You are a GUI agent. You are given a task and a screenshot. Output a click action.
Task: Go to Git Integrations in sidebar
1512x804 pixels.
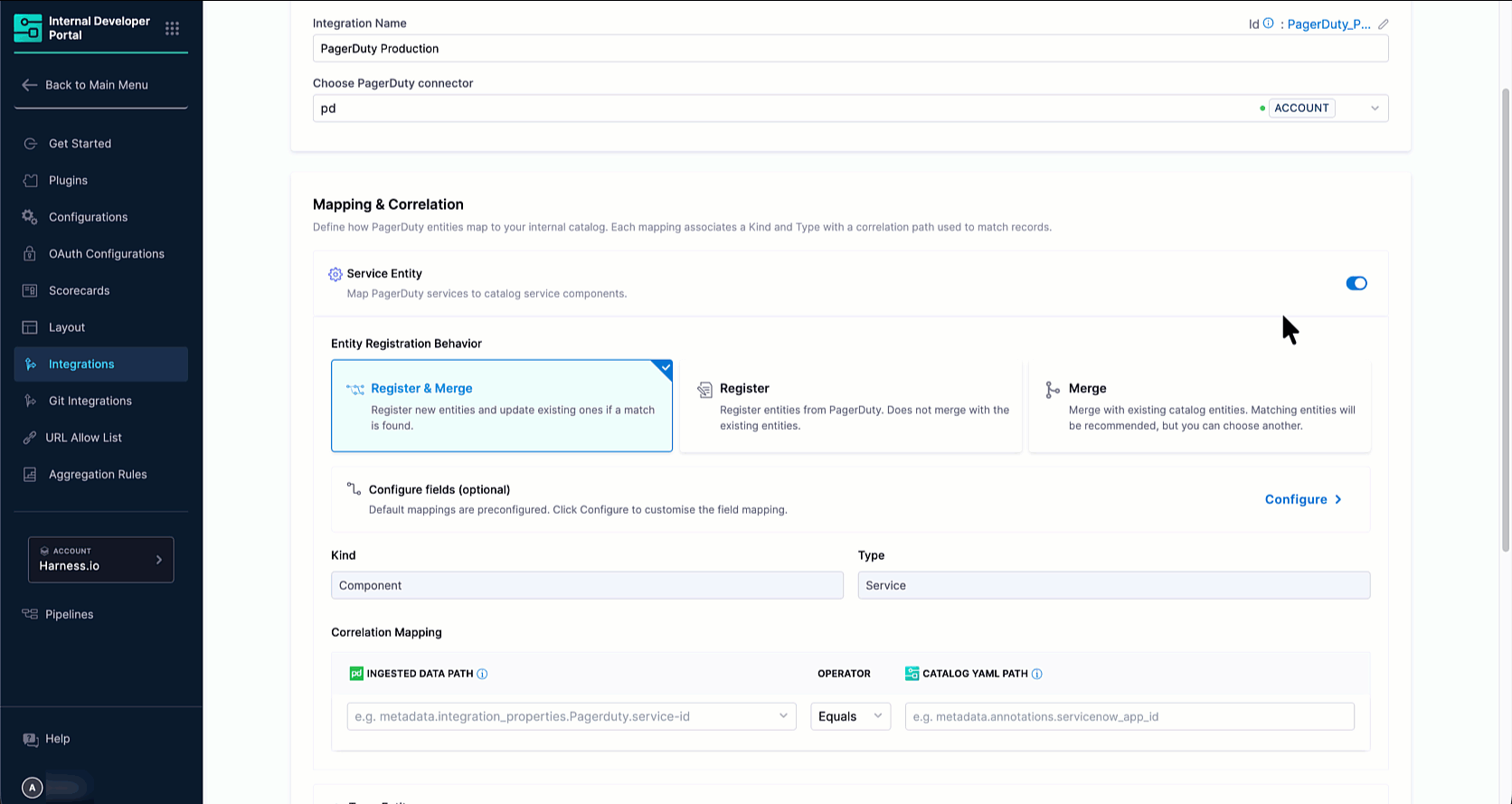click(90, 401)
